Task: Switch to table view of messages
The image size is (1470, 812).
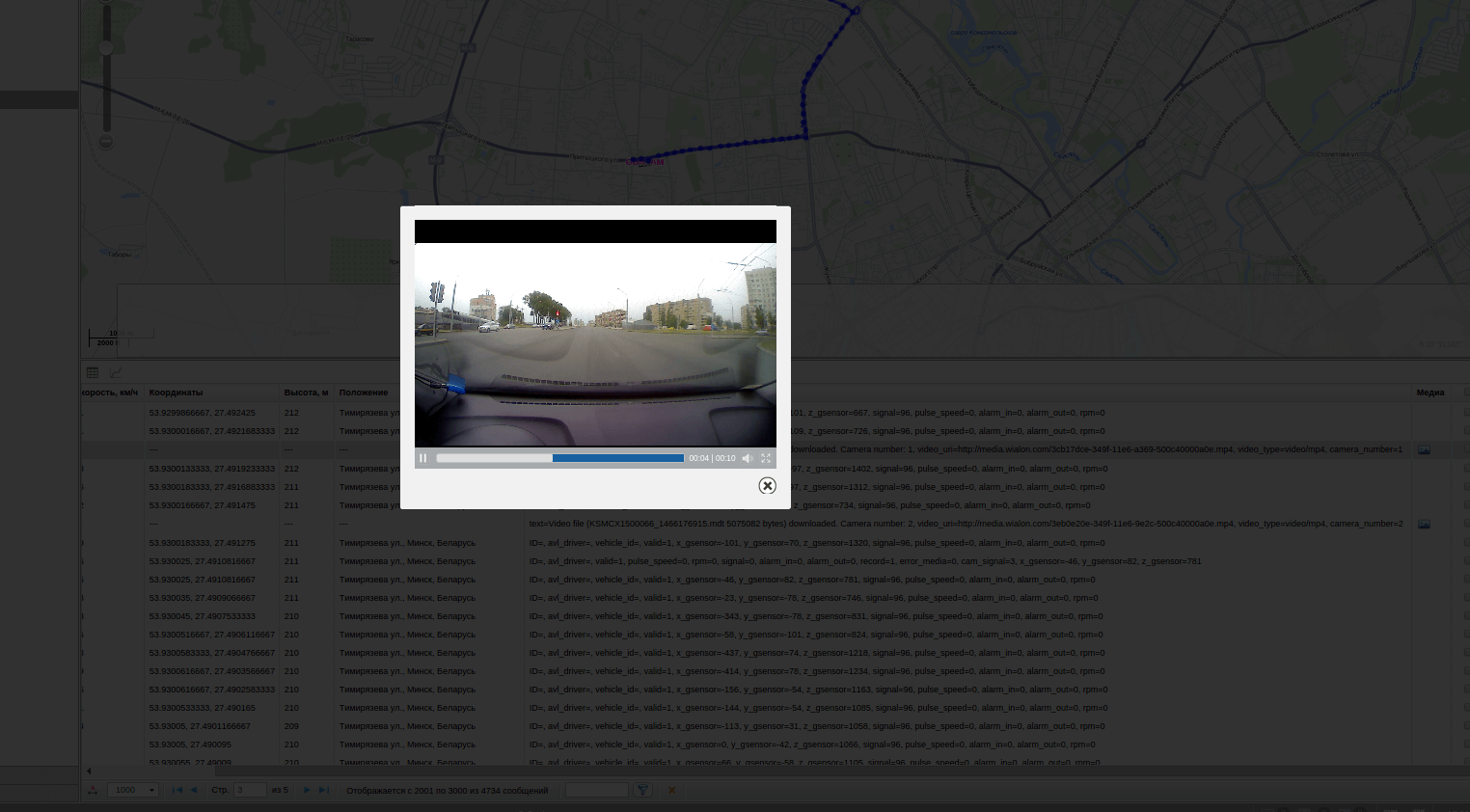Action: pyautogui.click(x=93, y=372)
